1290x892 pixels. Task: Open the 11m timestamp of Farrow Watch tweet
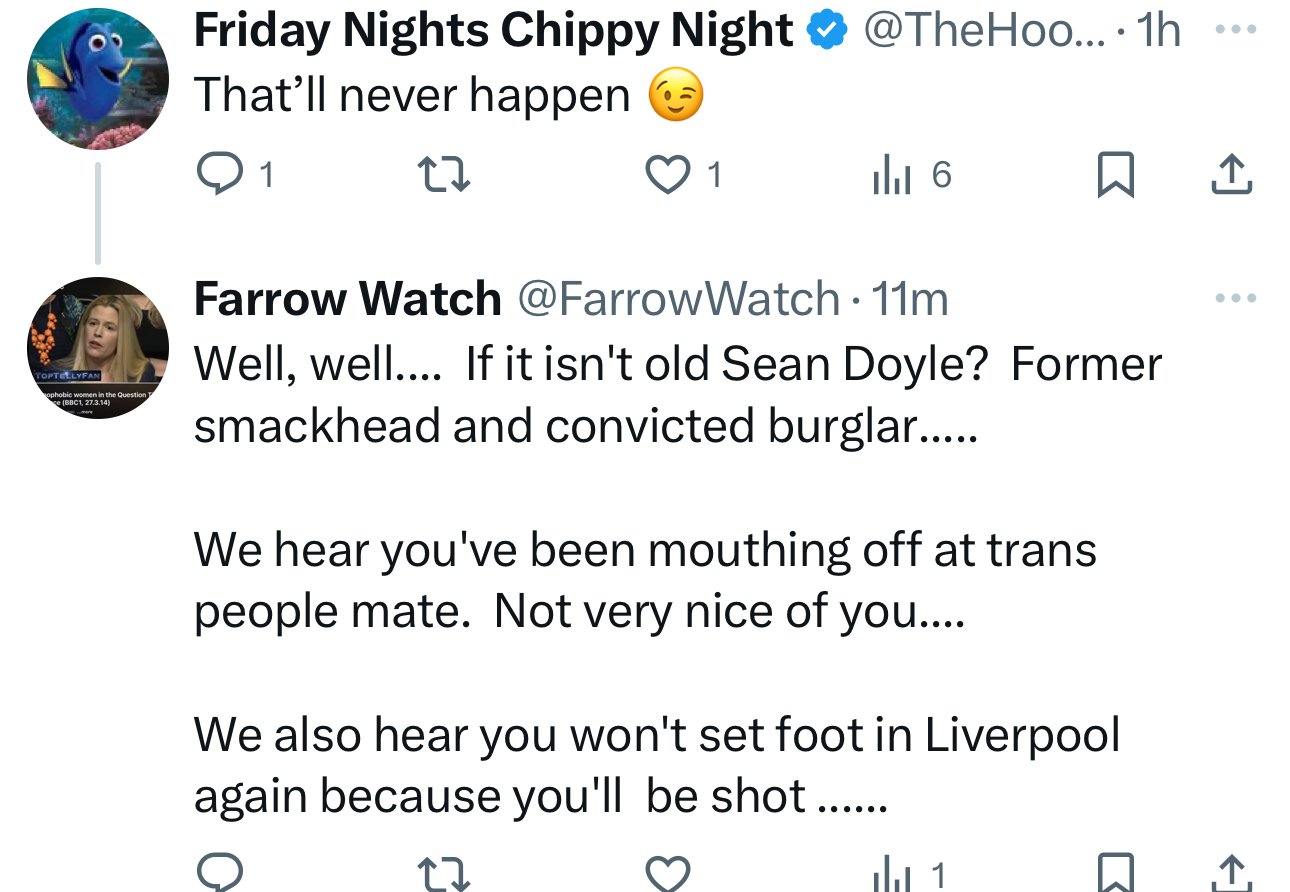(910, 298)
